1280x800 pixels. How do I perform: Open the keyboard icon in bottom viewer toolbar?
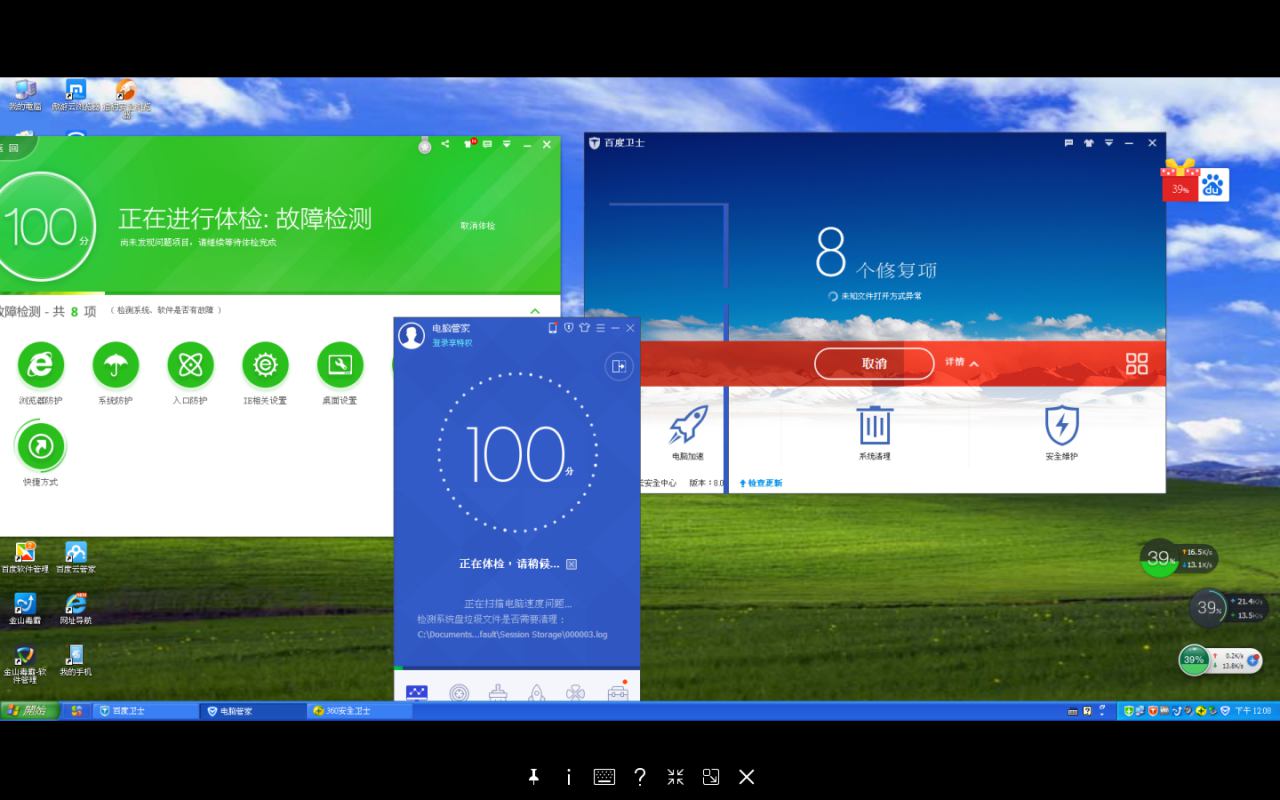click(x=604, y=777)
